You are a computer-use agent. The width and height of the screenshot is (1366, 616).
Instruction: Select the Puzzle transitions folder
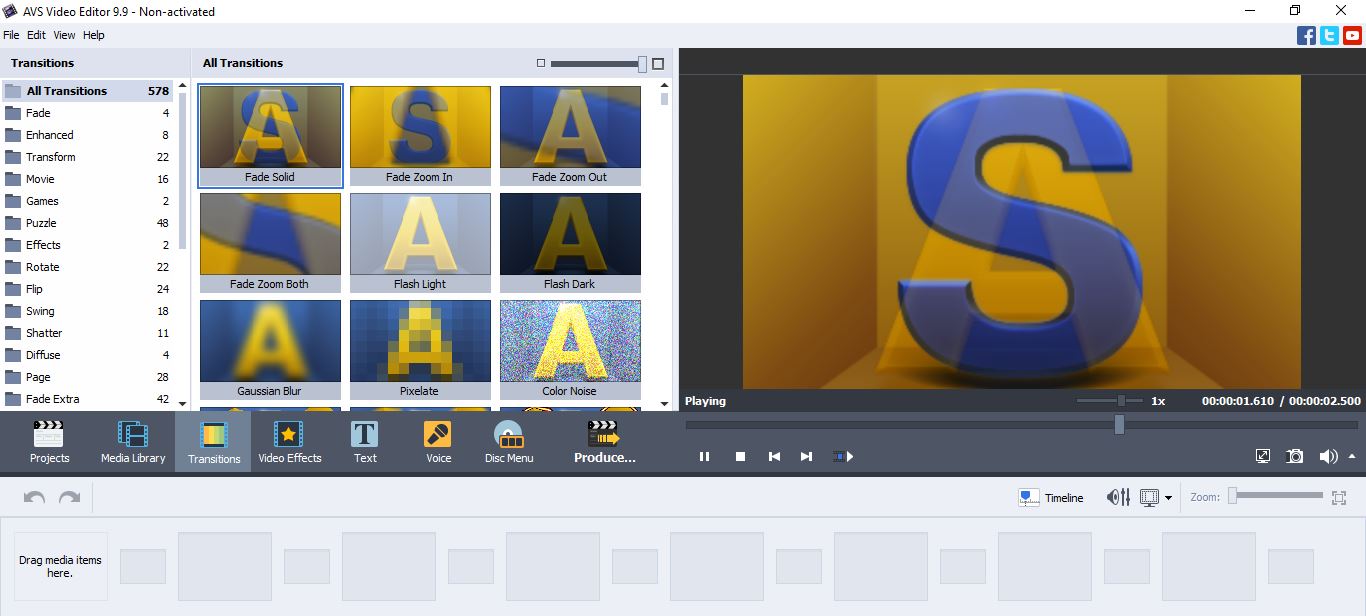(87, 223)
